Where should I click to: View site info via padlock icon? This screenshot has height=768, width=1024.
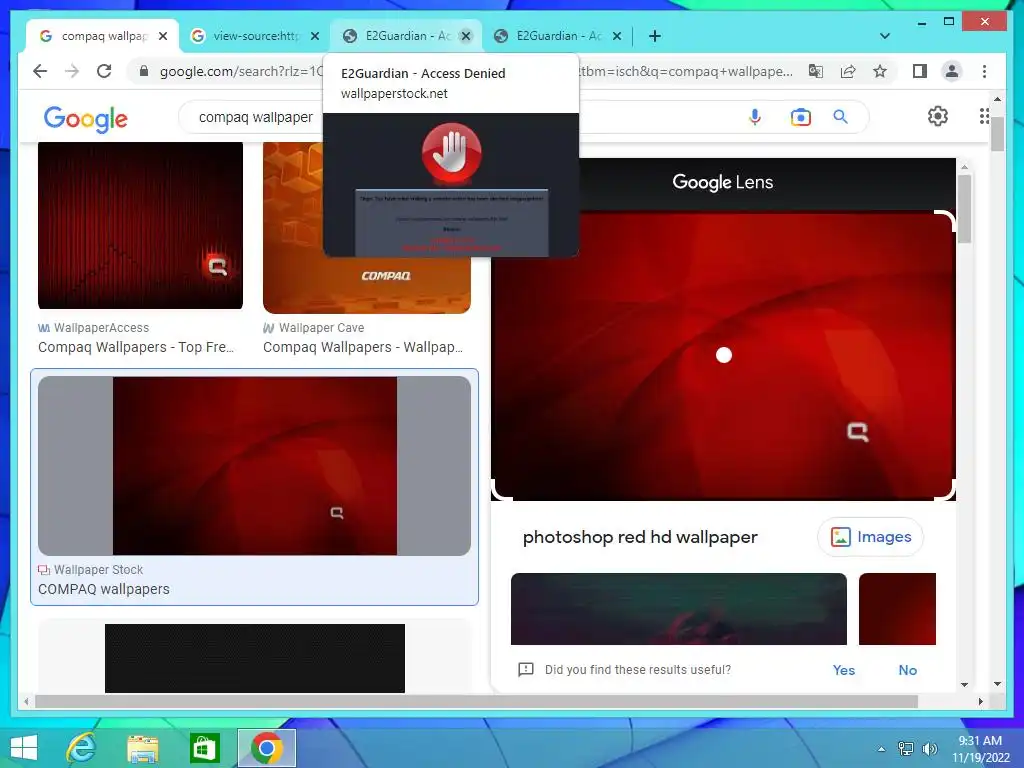[144, 71]
